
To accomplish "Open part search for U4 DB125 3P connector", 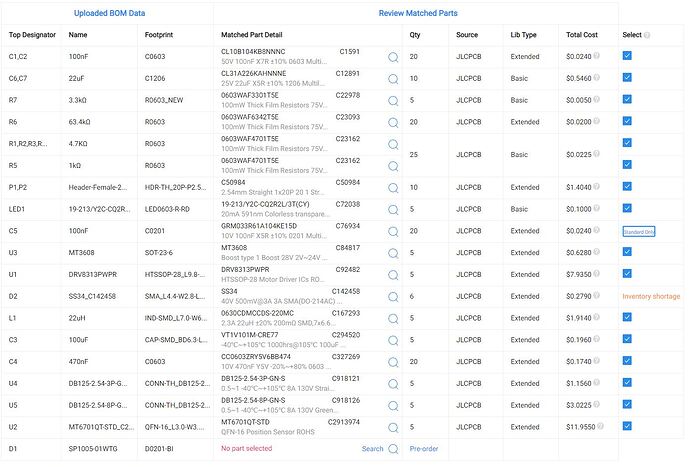I will tap(393, 384).
